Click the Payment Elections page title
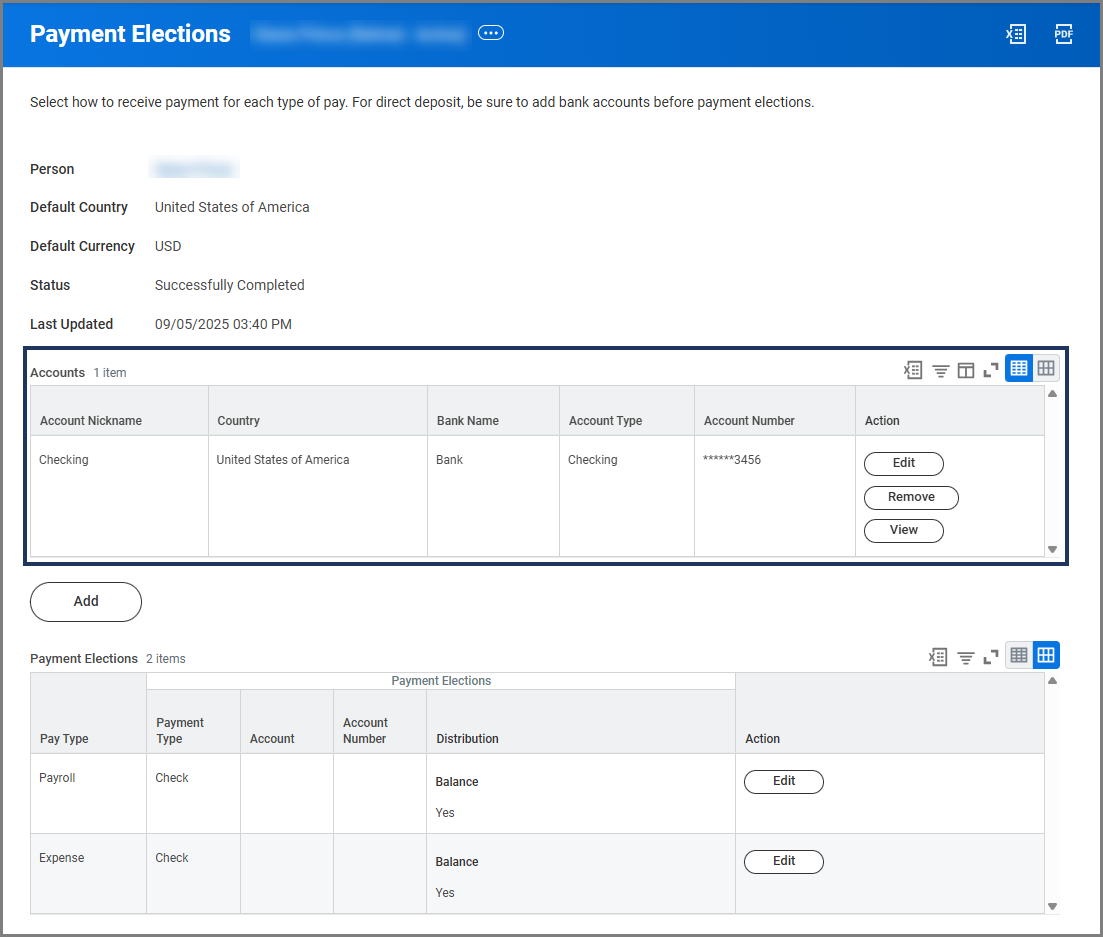Viewport: 1103px width, 937px height. [130, 34]
